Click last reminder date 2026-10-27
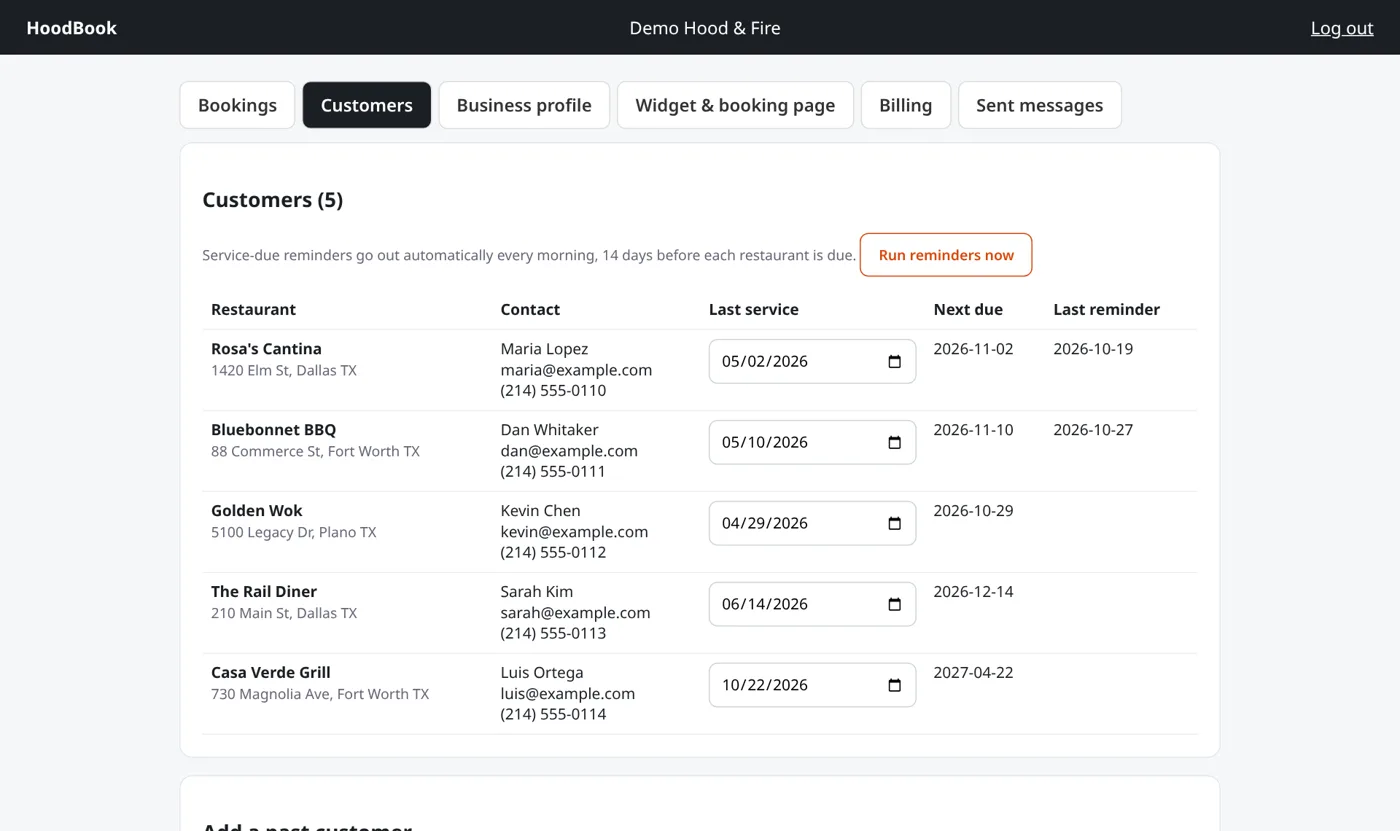Viewport: 1400px width, 831px height. point(1093,430)
